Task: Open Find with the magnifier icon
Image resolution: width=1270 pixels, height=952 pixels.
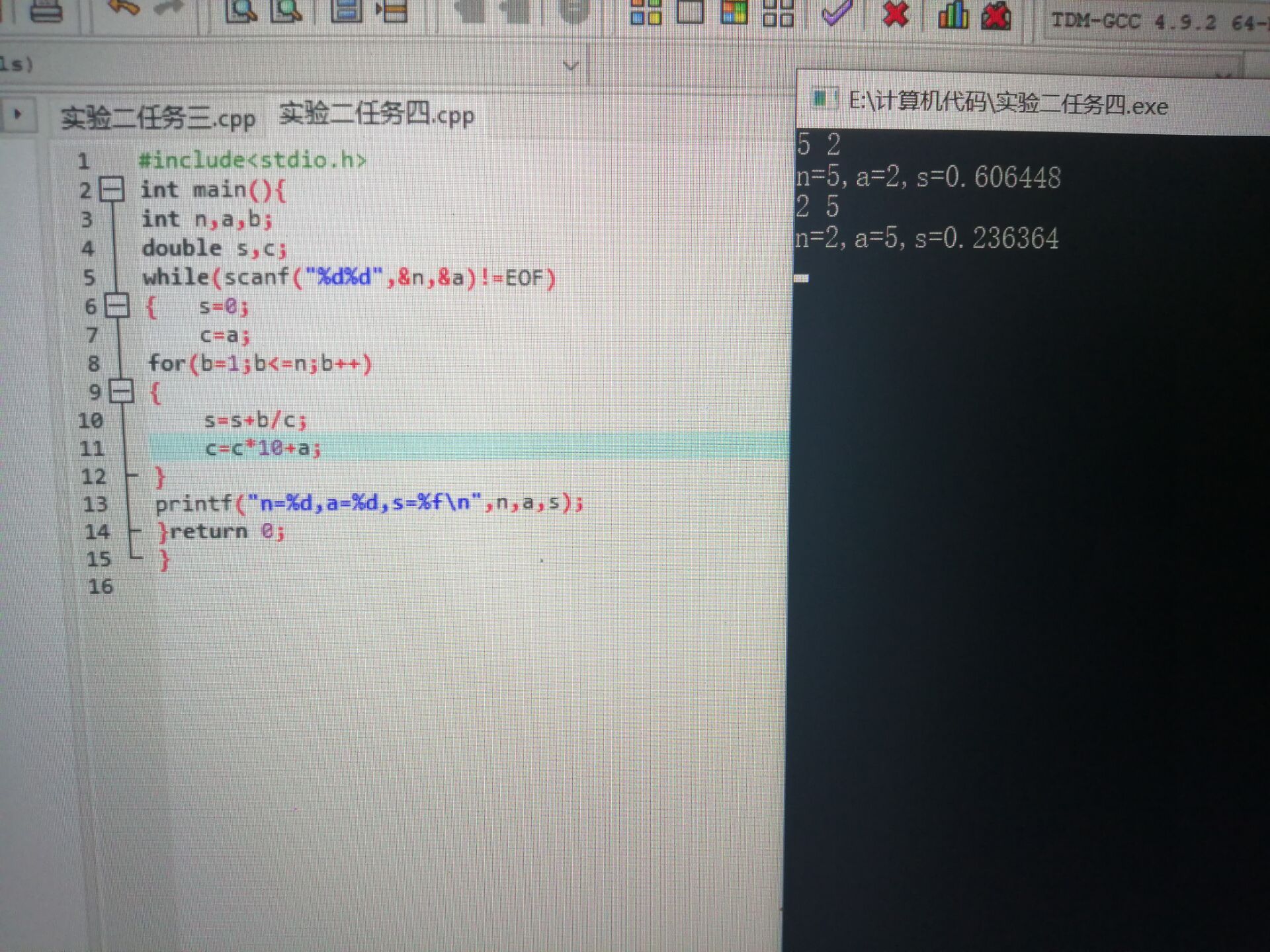Action: (x=241, y=10)
